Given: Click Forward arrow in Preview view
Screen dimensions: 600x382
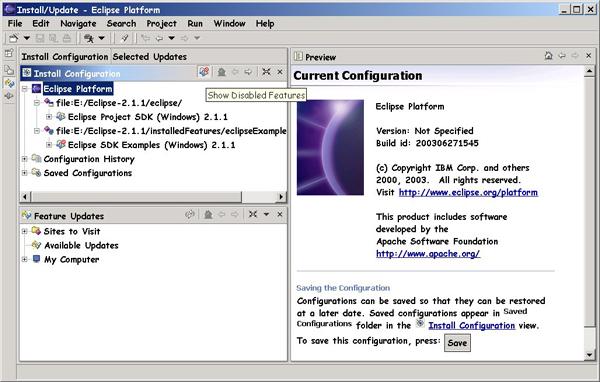Looking at the screenshot, I should (575, 56).
